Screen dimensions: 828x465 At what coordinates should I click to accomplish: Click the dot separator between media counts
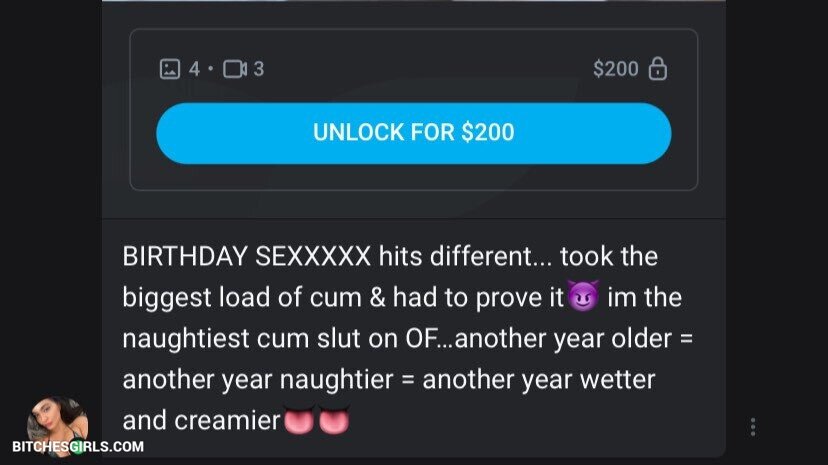[x=211, y=69]
